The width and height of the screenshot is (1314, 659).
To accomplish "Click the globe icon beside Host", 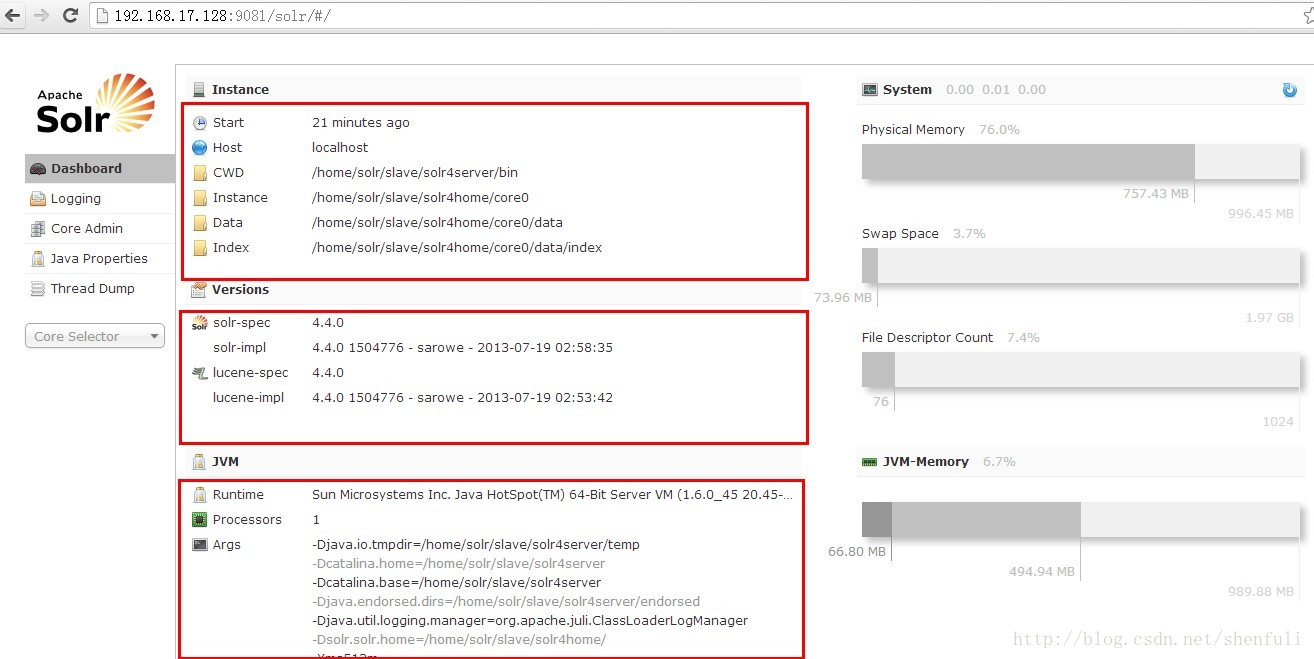I will 200,147.
